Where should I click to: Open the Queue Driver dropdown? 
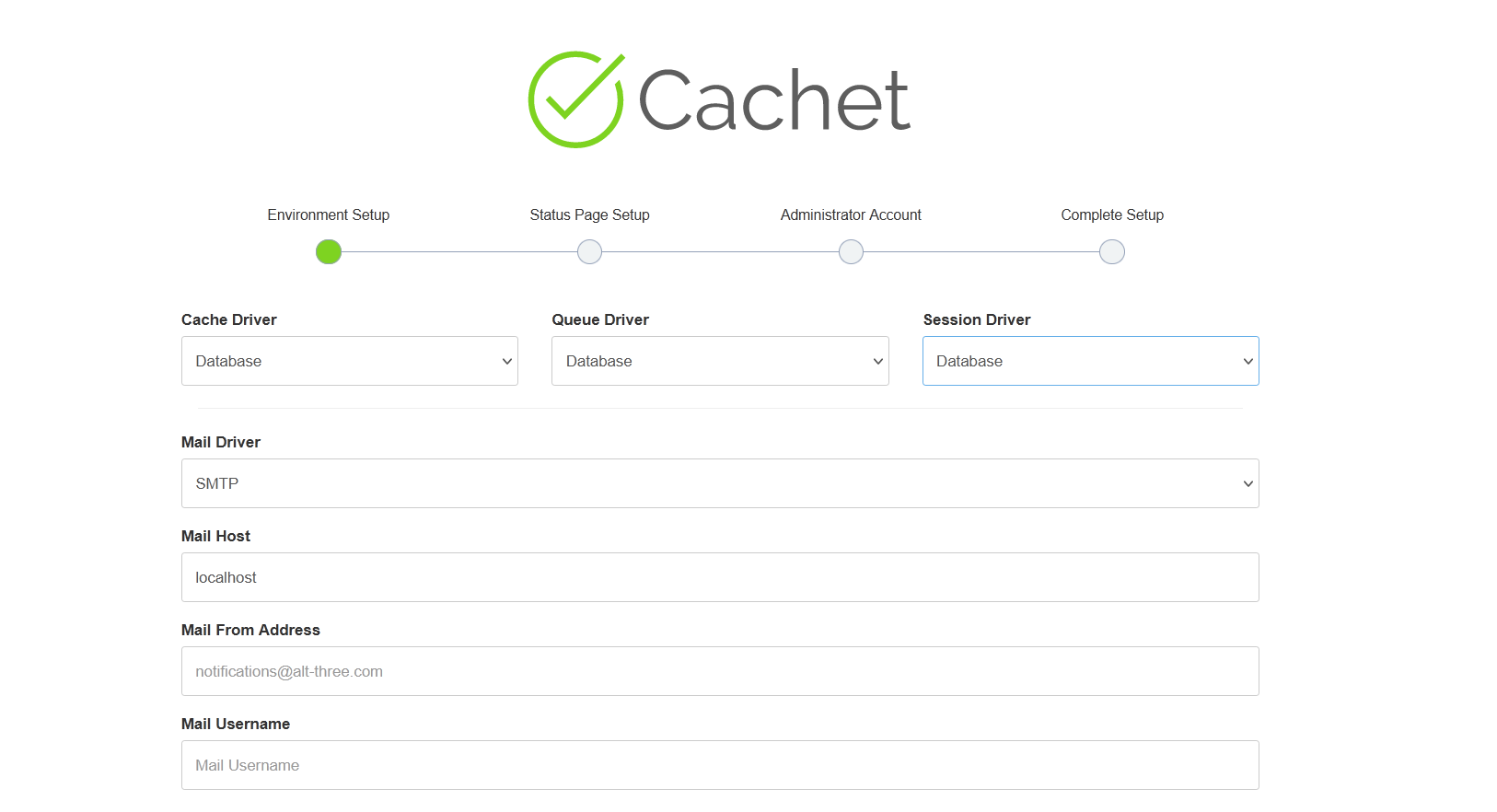pyautogui.click(x=720, y=361)
